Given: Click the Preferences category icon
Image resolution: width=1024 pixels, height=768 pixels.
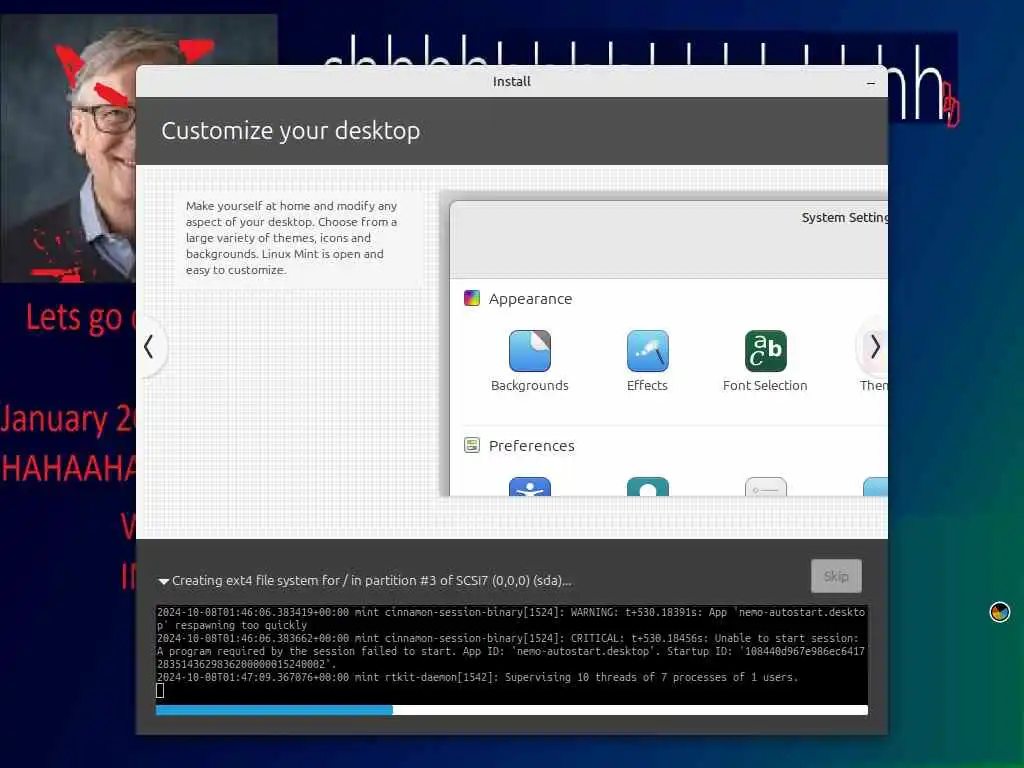Looking at the screenshot, I should point(472,445).
